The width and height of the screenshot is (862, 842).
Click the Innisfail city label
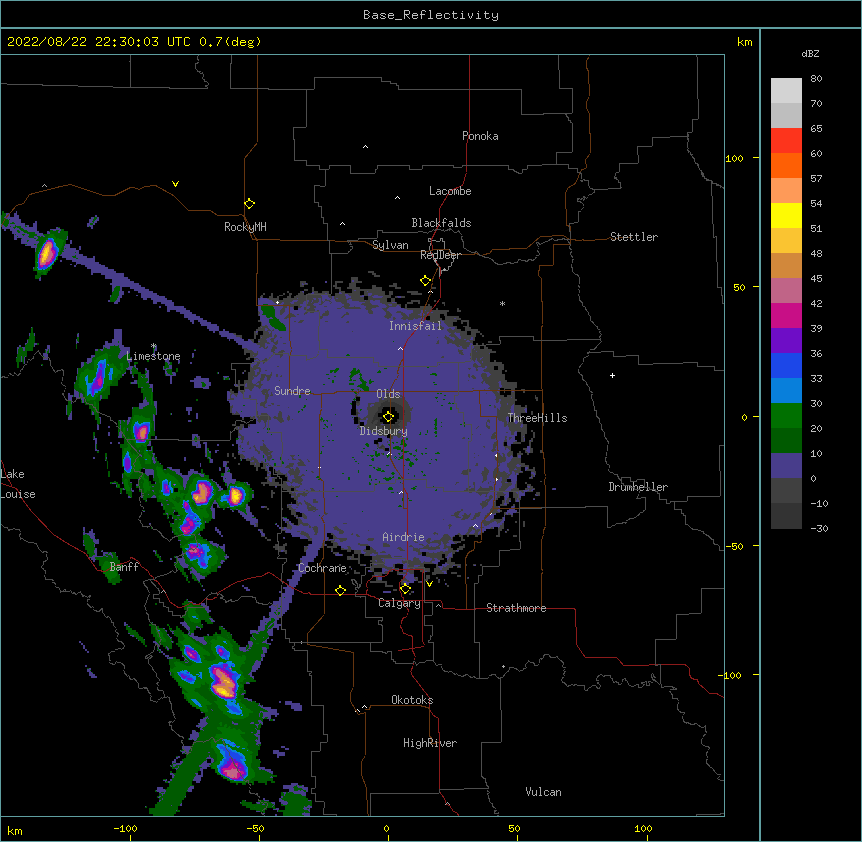[x=415, y=326]
